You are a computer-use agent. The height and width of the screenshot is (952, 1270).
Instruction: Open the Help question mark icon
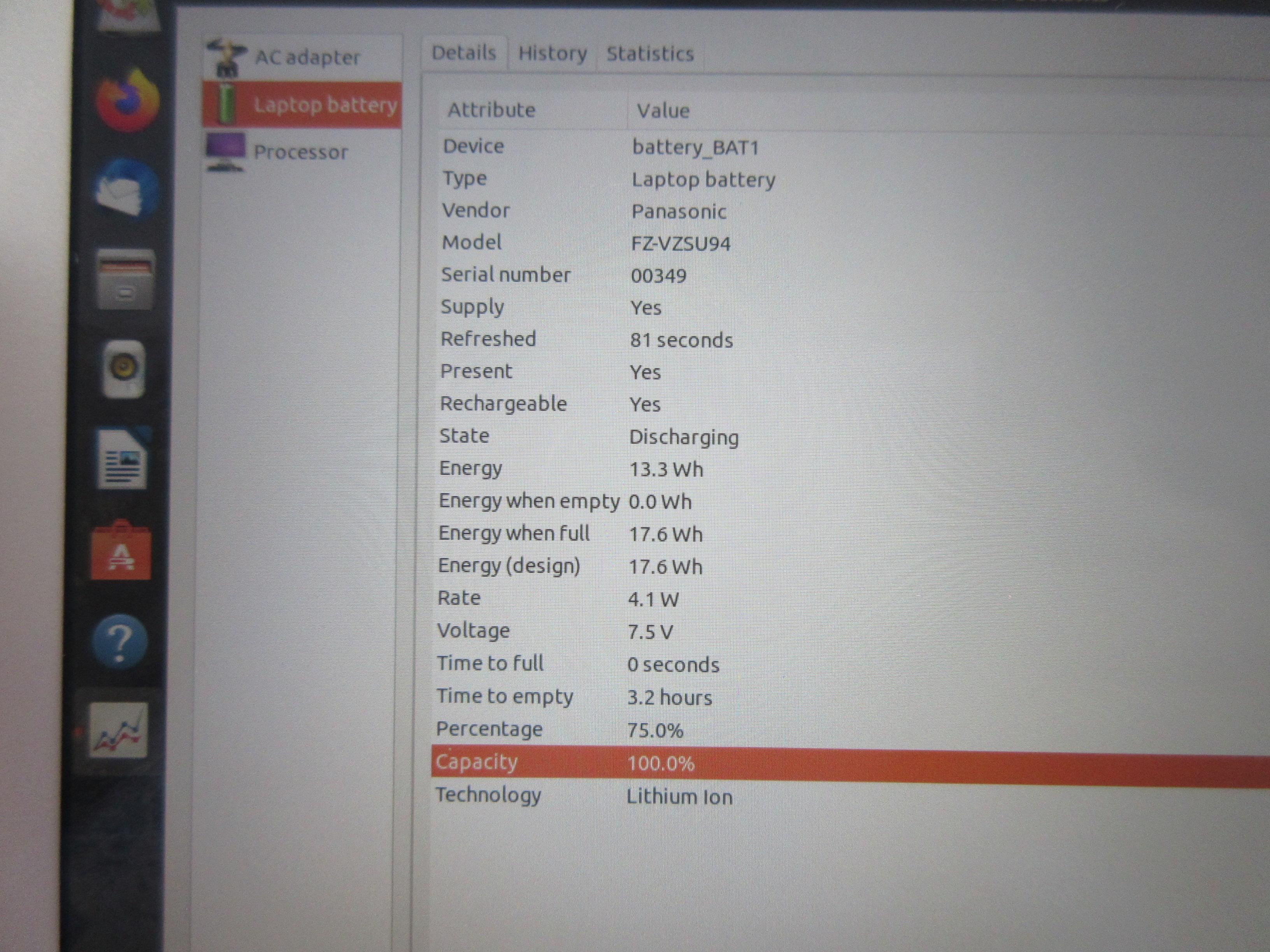120,642
